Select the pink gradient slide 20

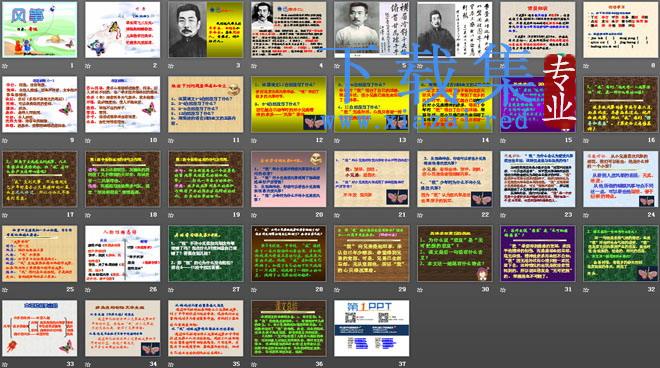coord(289,179)
